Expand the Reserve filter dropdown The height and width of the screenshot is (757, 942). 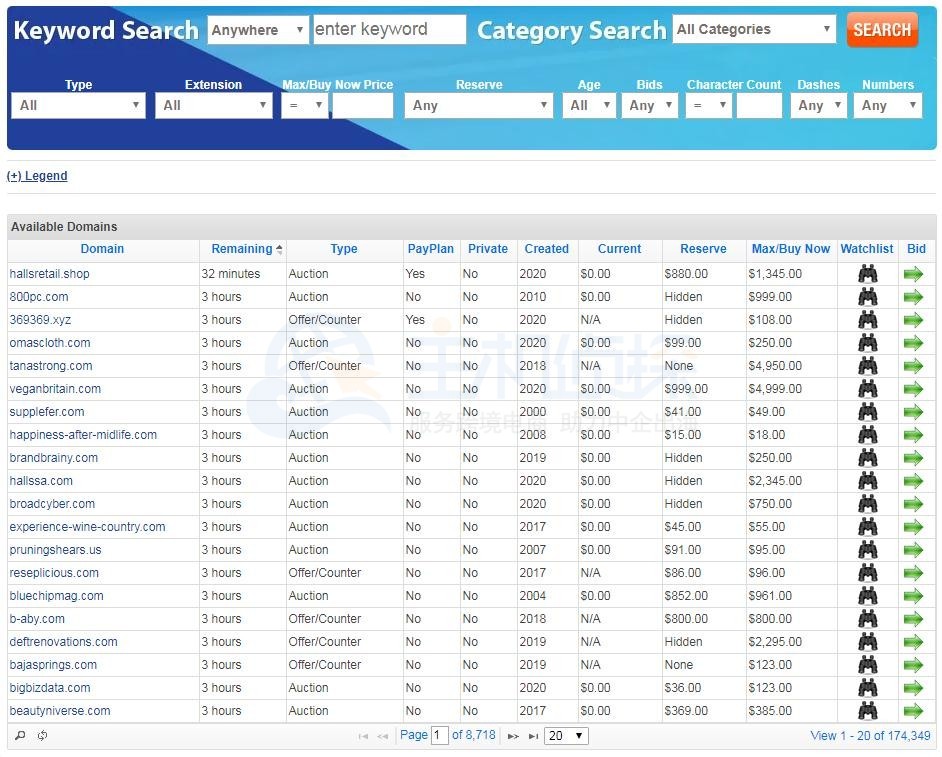tap(479, 105)
